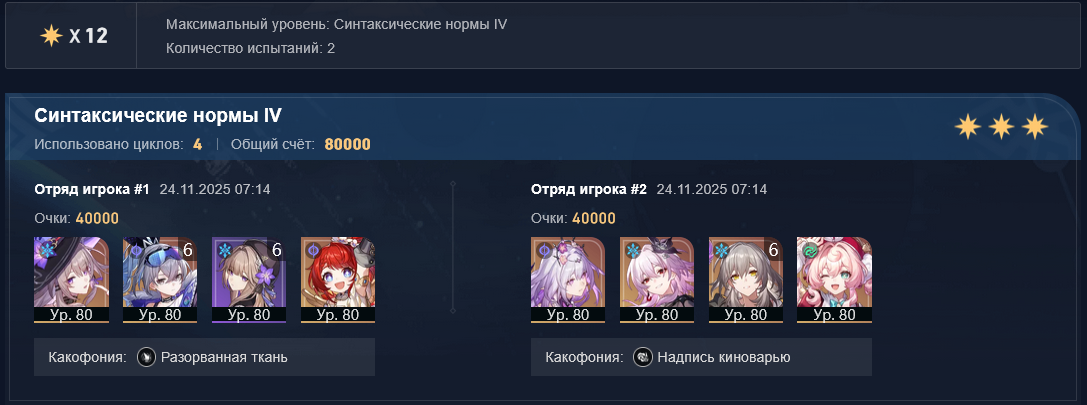Image resolution: width=1087 pixels, height=405 pixels.
Task: Click the Отряд игрока #1 label
Action: point(92,189)
